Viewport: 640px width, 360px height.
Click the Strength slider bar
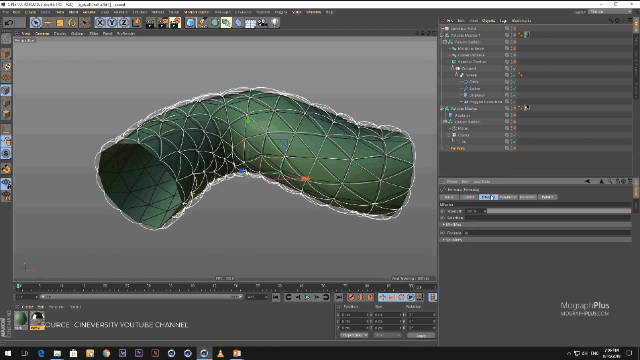pyautogui.click(x=559, y=211)
